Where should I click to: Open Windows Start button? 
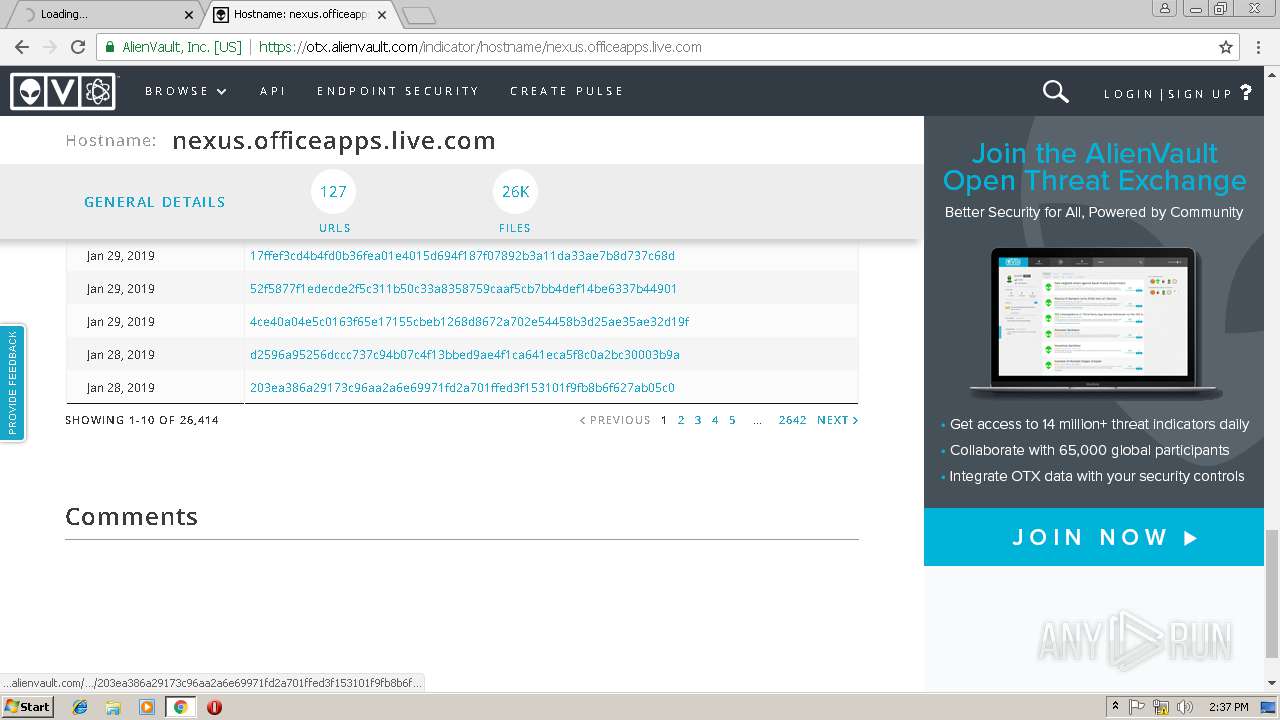pyautogui.click(x=28, y=706)
